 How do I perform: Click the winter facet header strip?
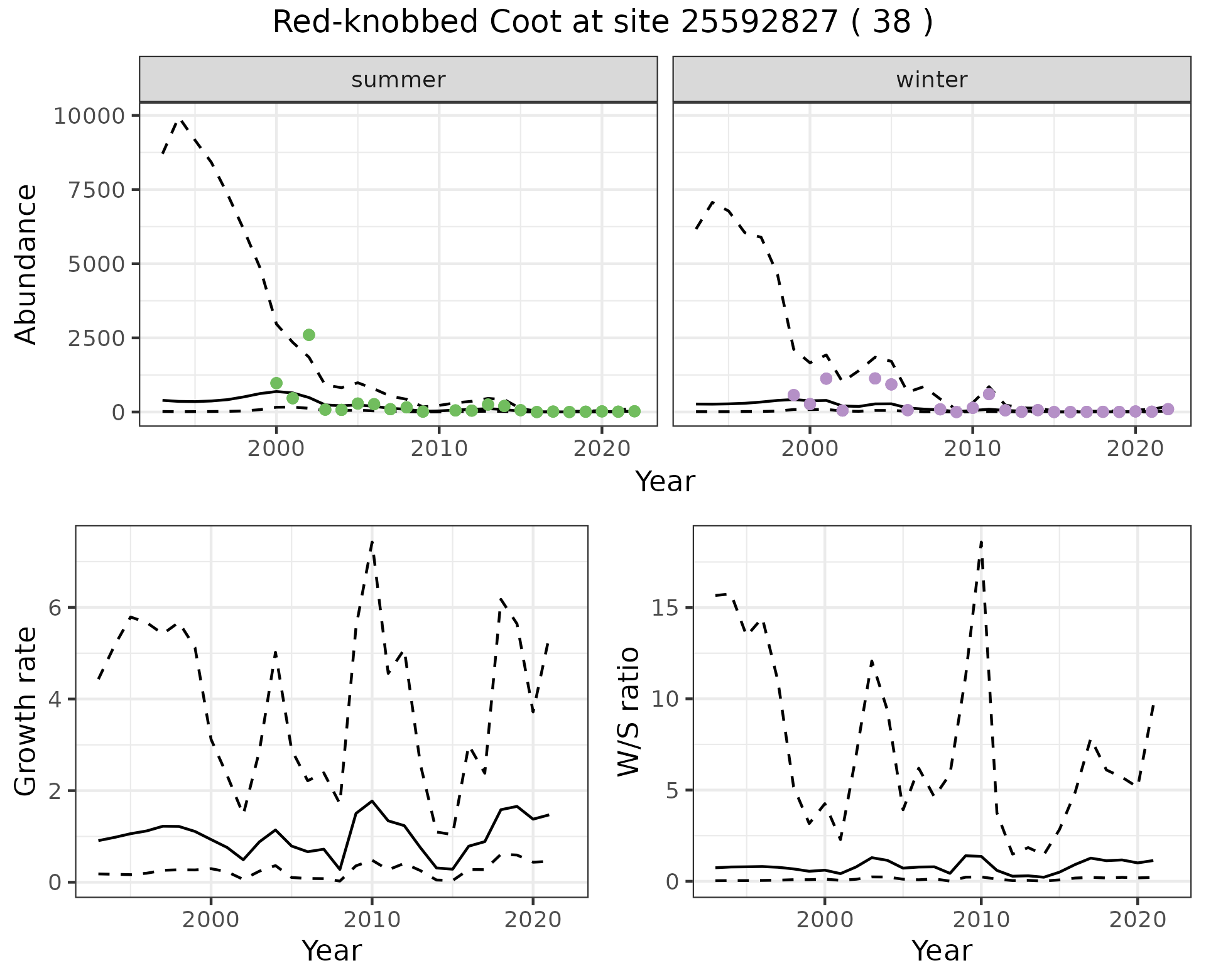(x=932, y=80)
